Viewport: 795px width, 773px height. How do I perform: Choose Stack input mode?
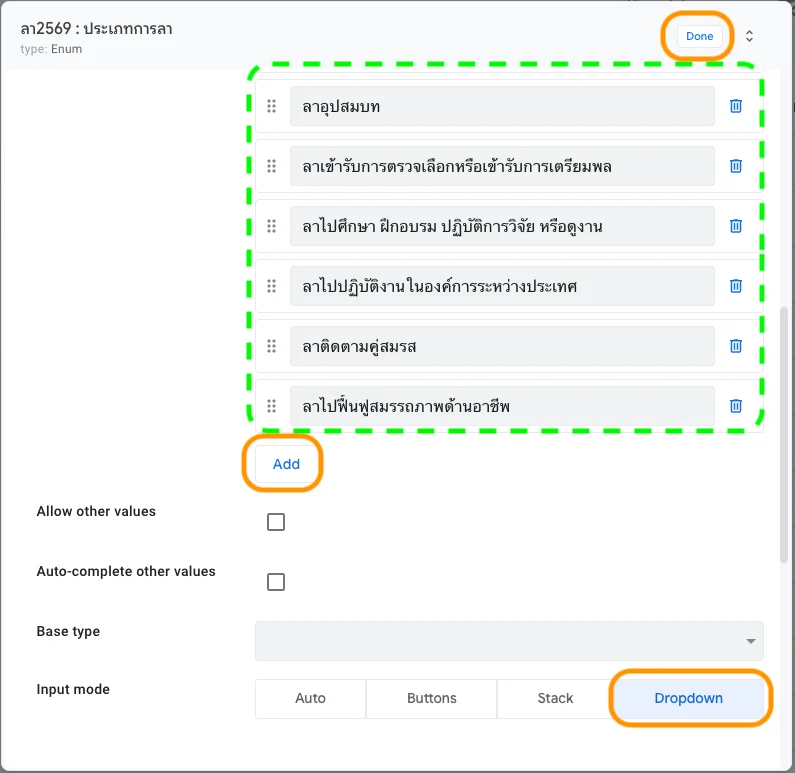point(555,698)
